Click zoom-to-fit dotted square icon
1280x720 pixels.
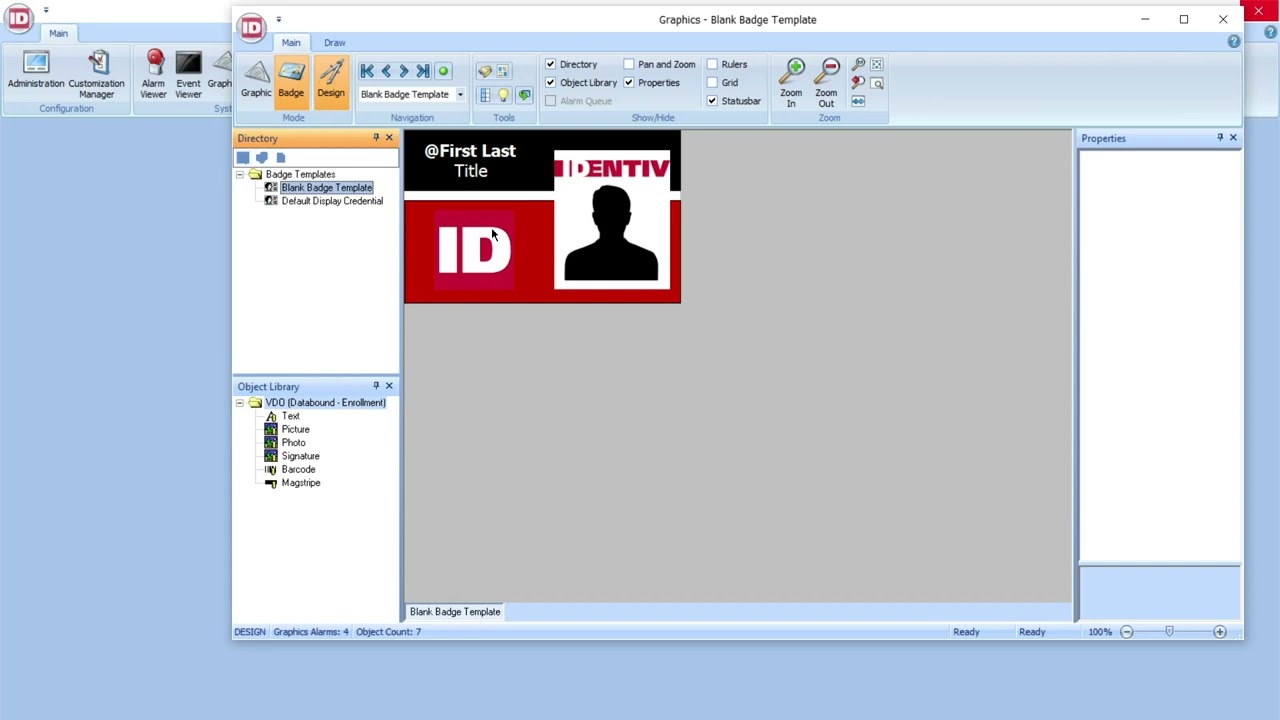pos(877,65)
